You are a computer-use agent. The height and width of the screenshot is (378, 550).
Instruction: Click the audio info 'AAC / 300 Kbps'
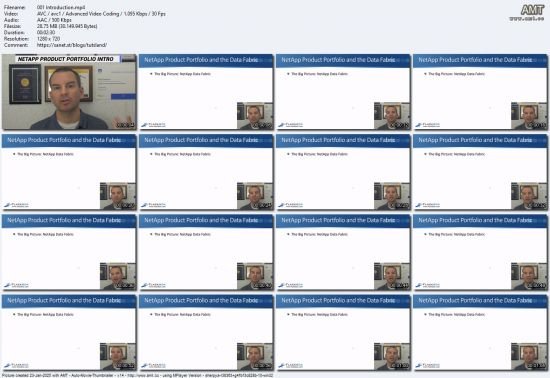(54, 20)
